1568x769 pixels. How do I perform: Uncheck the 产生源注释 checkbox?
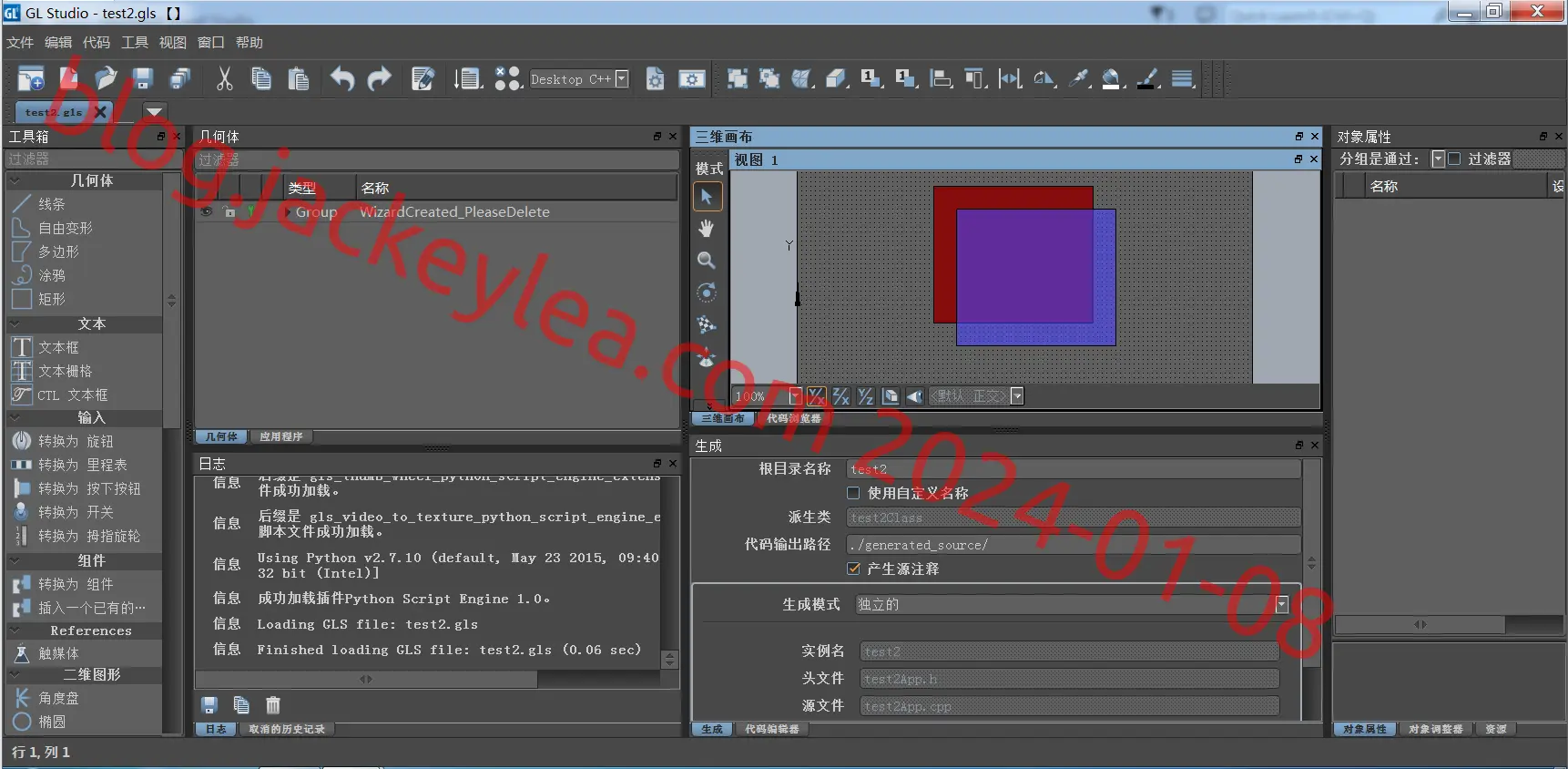click(853, 569)
